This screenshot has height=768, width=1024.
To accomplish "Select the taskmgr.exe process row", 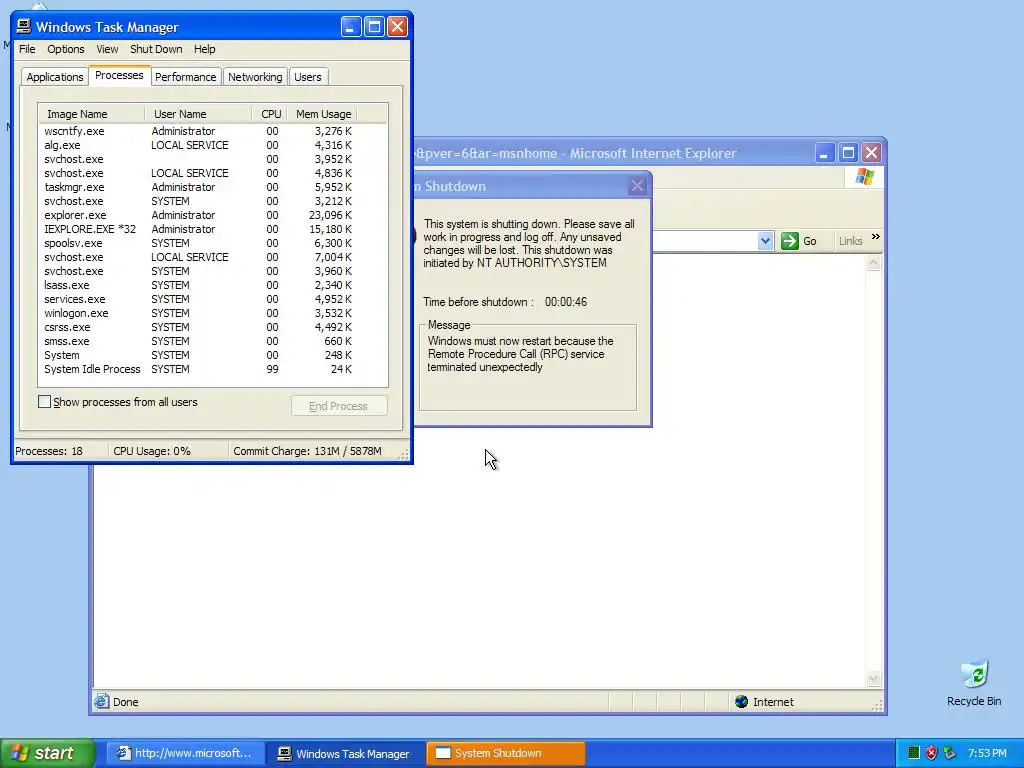I will (x=213, y=187).
